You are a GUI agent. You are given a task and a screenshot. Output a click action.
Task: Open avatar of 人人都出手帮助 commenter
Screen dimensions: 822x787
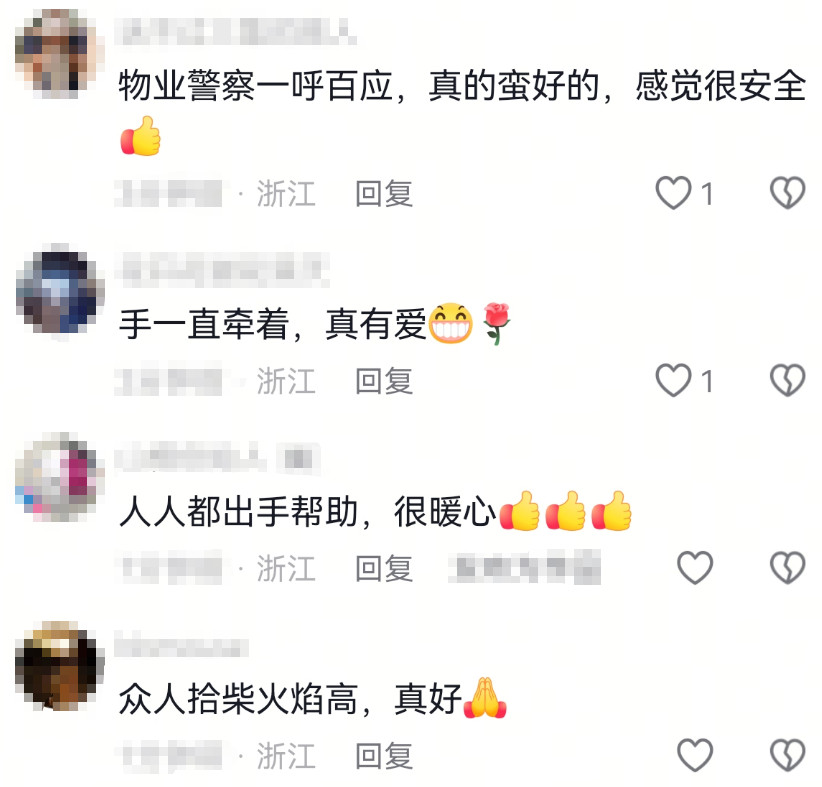click(x=59, y=477)
